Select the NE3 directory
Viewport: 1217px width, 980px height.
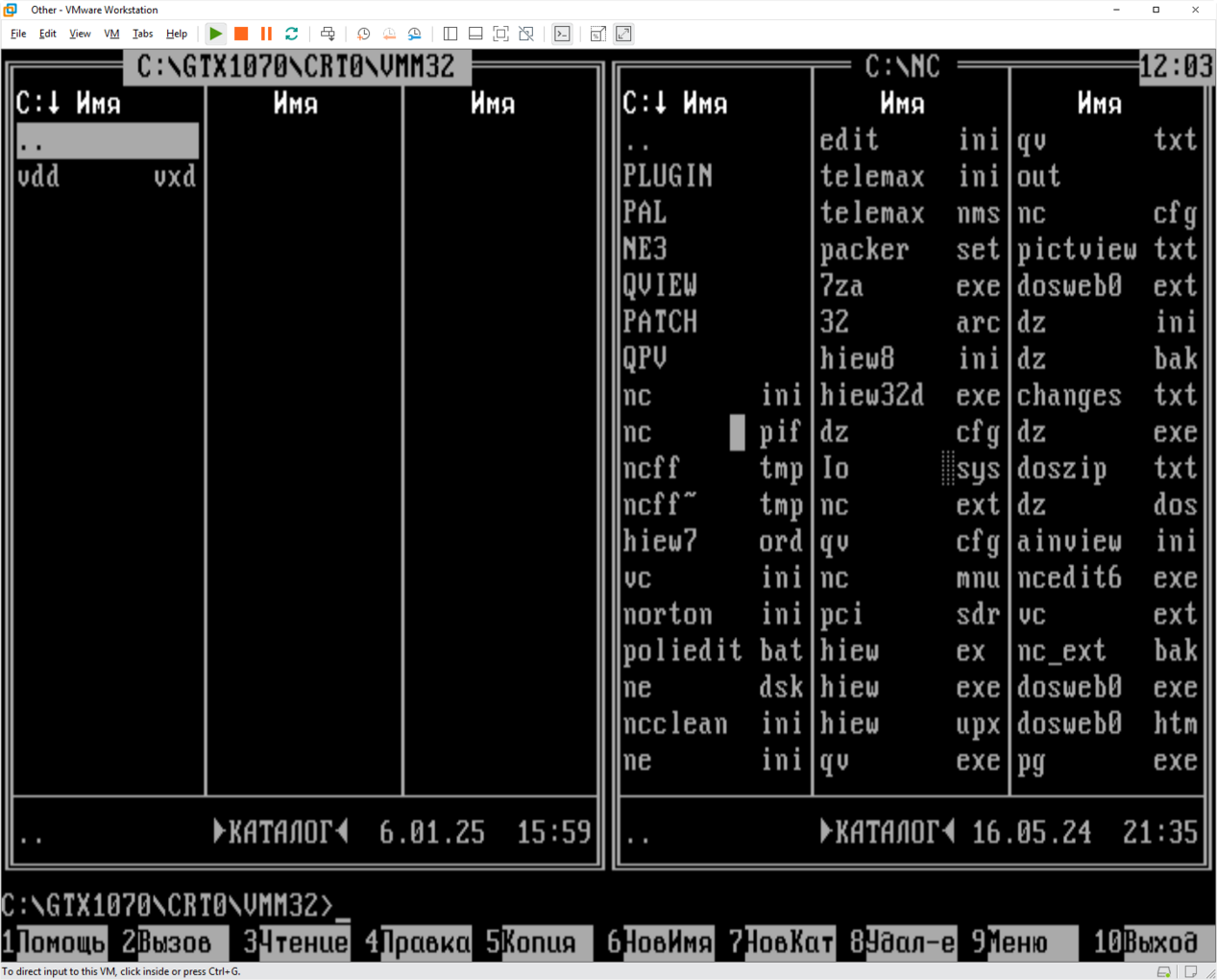[x=713, y=250]
